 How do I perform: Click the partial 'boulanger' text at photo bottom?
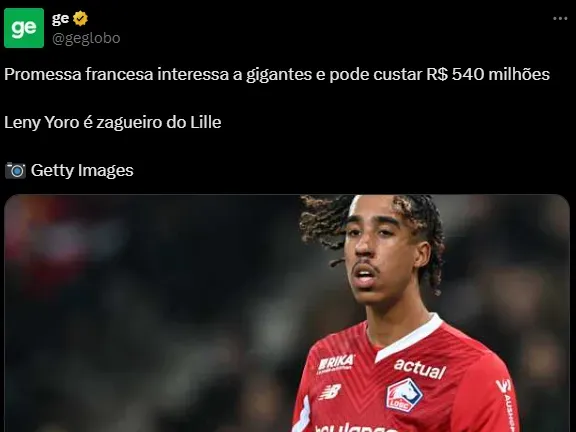pos(352,428)
